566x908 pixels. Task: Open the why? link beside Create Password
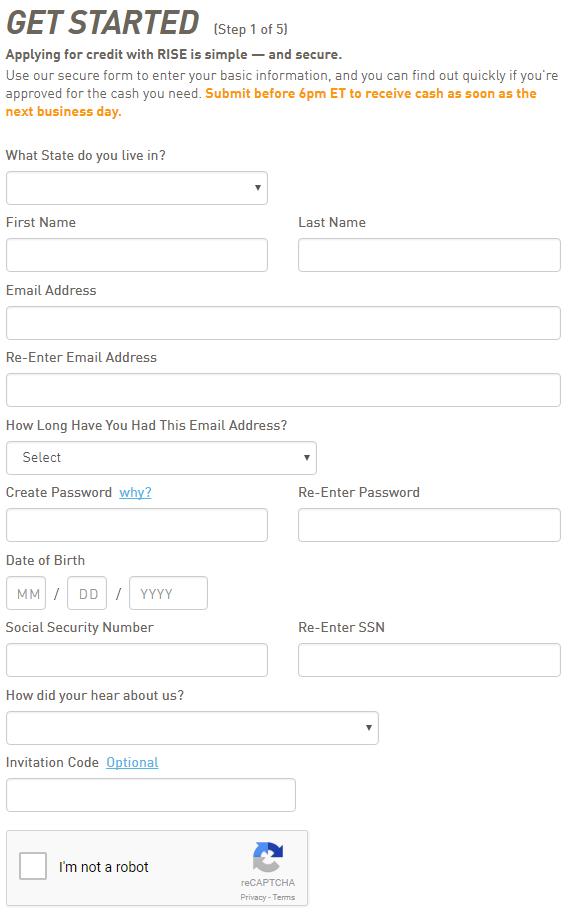coord(135,493)
